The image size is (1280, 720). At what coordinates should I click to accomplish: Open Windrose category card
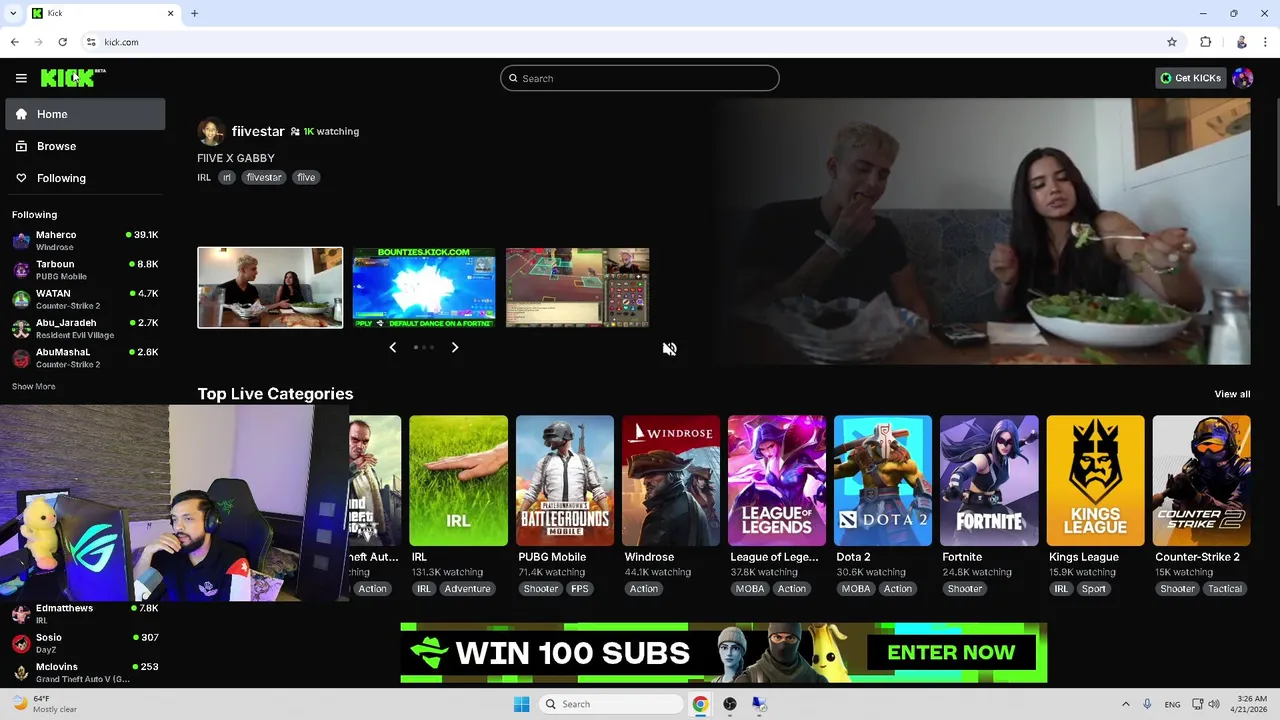click(670, 481)
